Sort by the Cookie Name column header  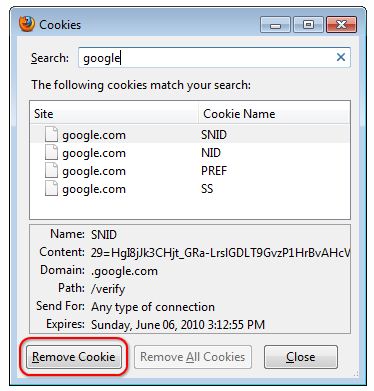[x=274, y=114]
